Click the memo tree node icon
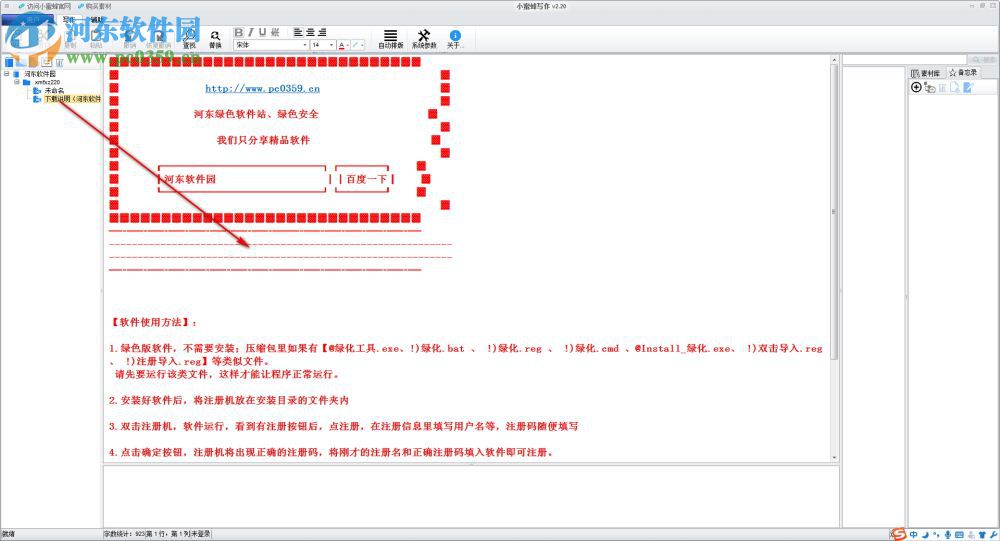 [x=930, y=87]
